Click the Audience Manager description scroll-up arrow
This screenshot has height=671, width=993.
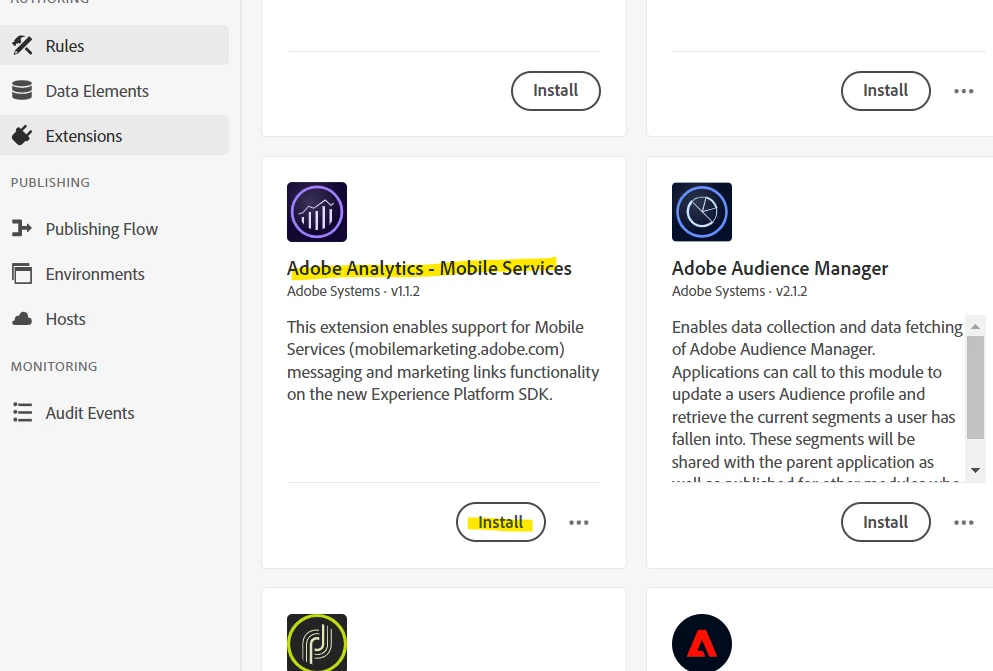click(975, 327)
